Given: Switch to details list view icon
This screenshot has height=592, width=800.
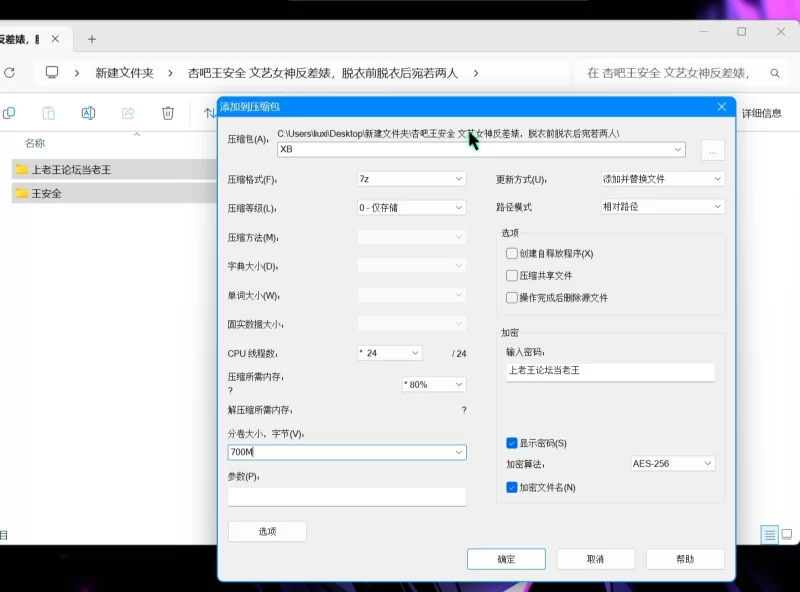Looking at the screenshot, I should (x=769, y=534).
